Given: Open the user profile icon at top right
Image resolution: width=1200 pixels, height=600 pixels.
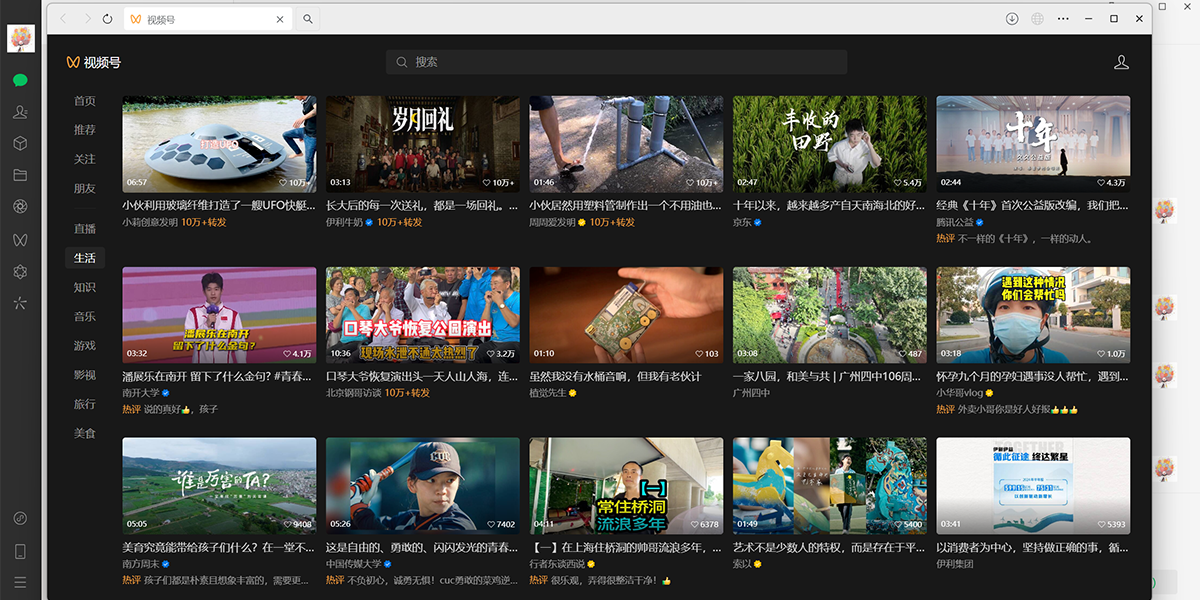Looking at the screenshot, I should (1121, 62).
